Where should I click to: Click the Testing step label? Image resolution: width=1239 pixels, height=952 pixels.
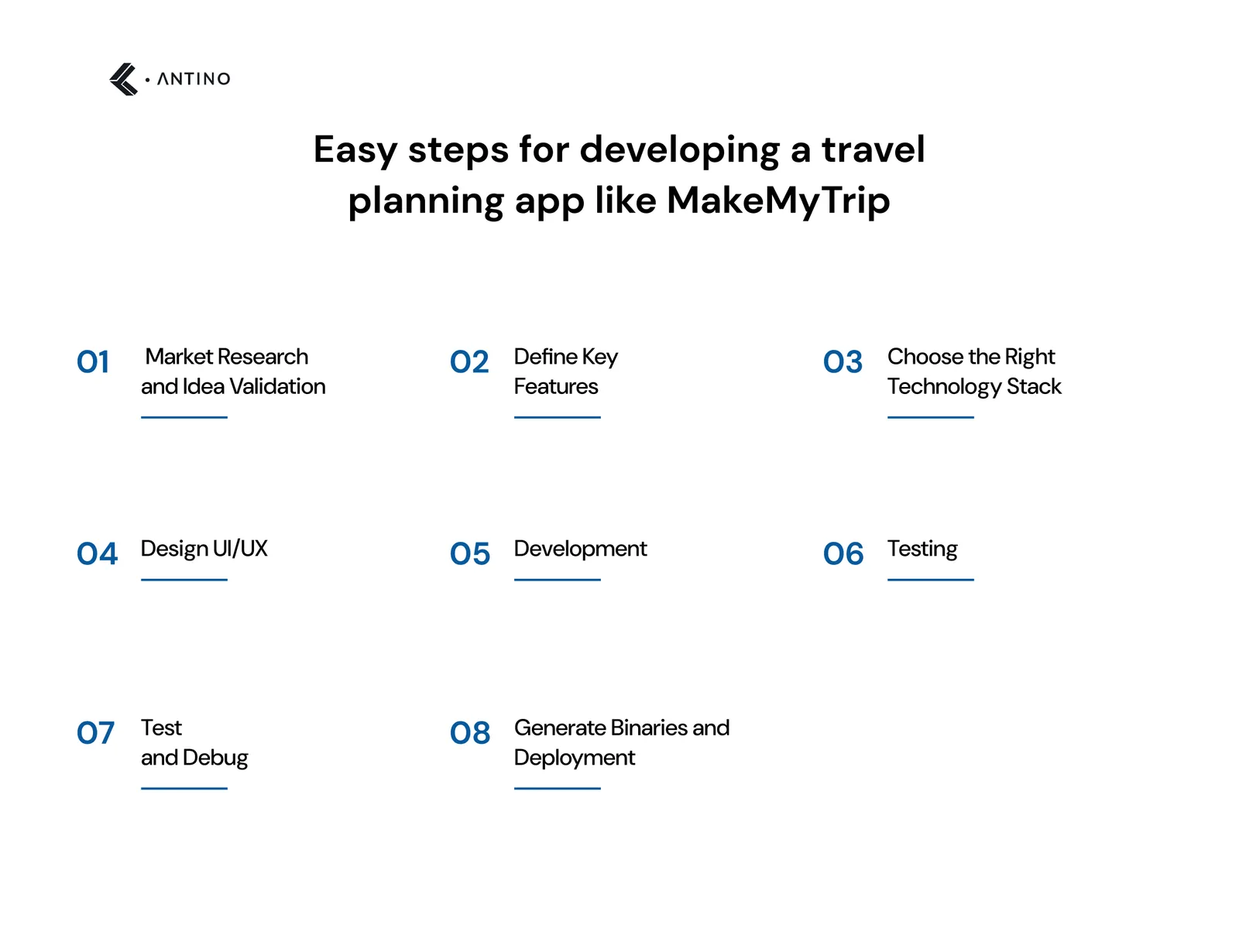922,549
